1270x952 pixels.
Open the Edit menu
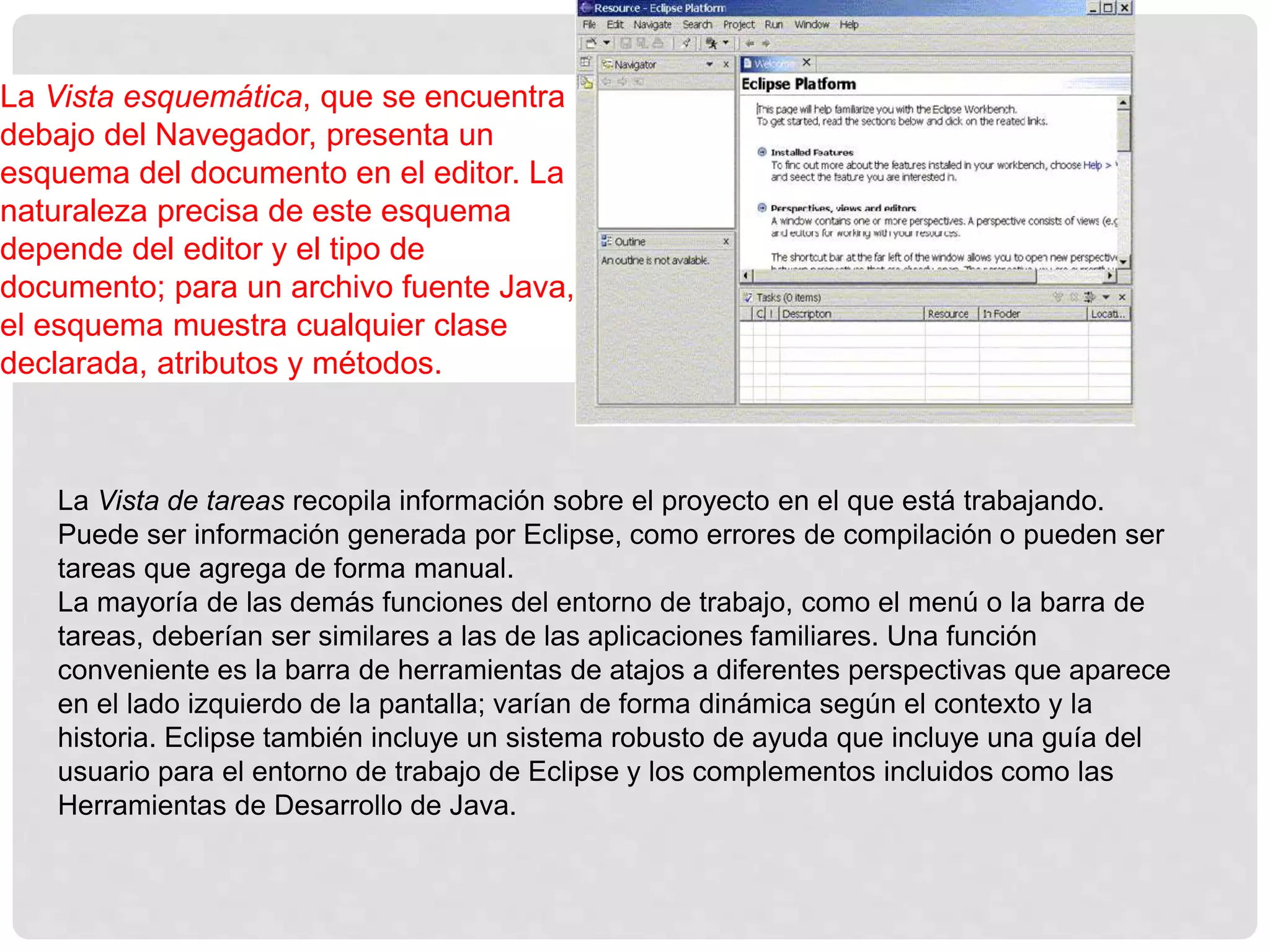615,25
